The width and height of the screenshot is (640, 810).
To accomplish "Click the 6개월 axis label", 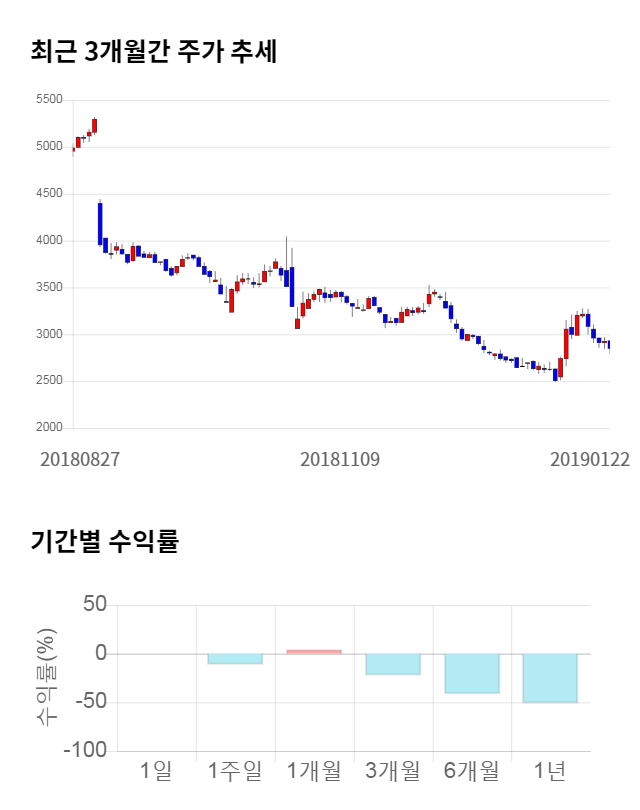I will [x=472, y=771].
